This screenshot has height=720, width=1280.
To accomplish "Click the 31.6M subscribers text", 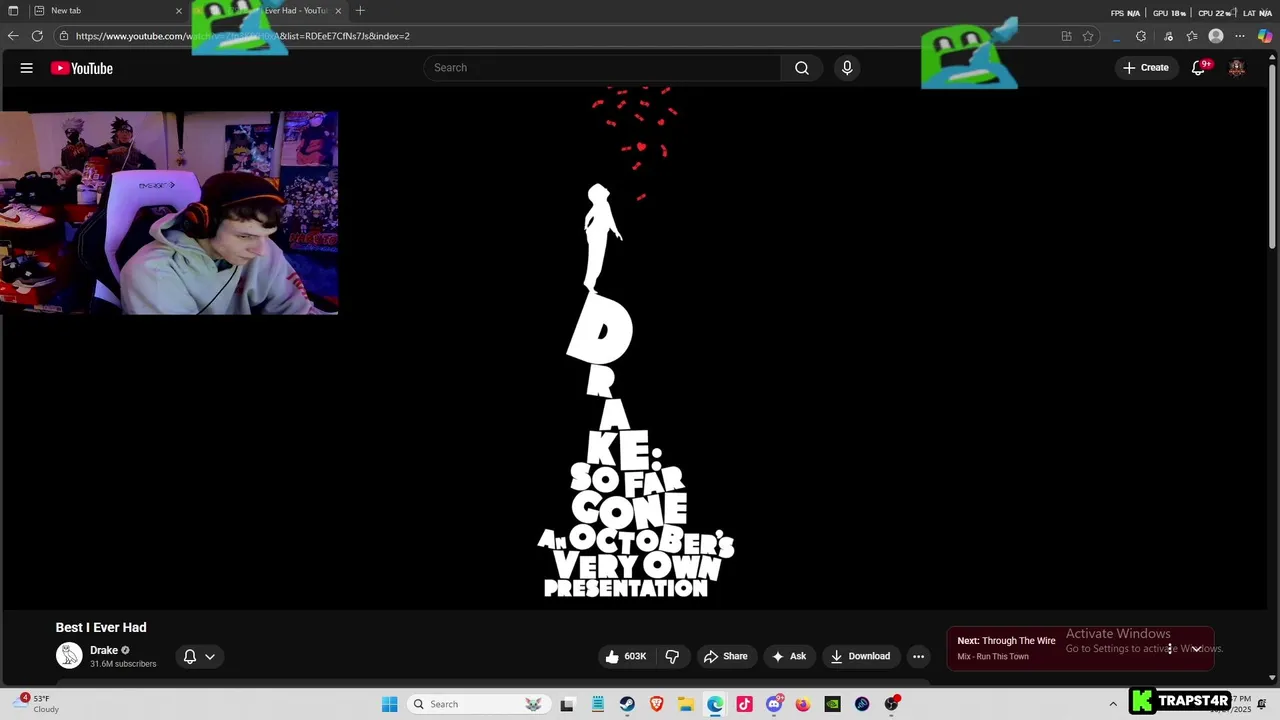I will pyautogui.click(x=123, y=664).
